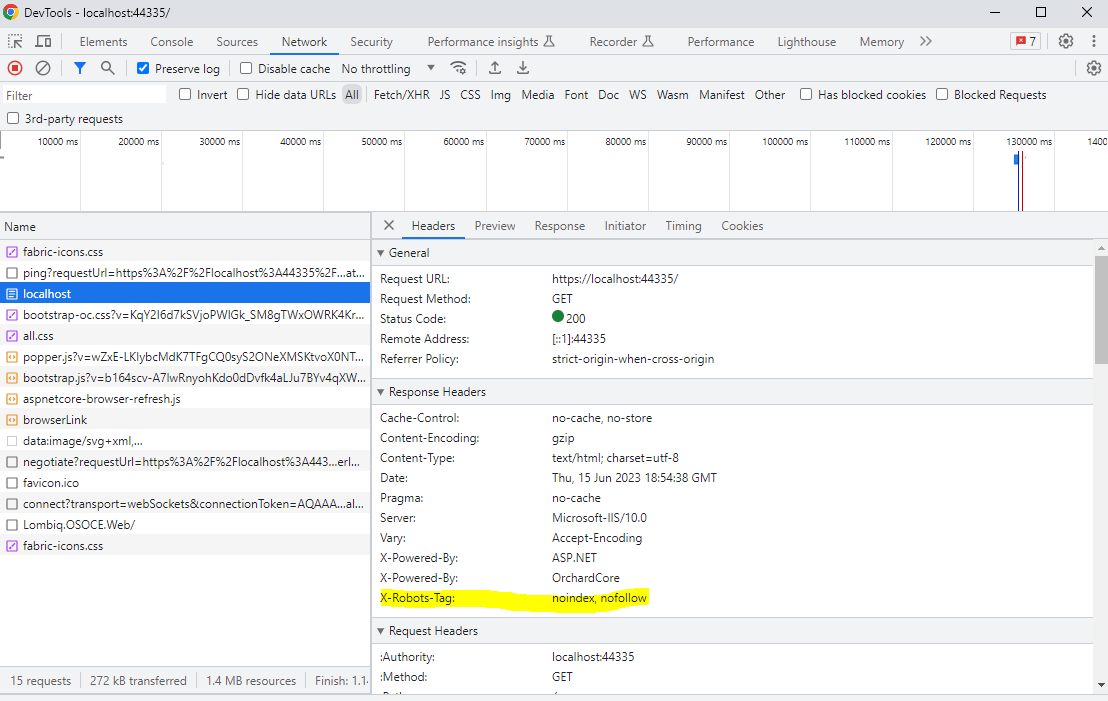1108x701 pixels.
Task: Toggle the device toolbar icon
Action: (43, 41)
